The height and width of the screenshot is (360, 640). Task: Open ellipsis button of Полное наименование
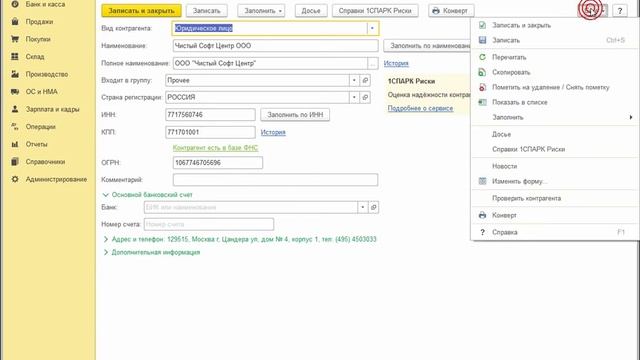373,63
